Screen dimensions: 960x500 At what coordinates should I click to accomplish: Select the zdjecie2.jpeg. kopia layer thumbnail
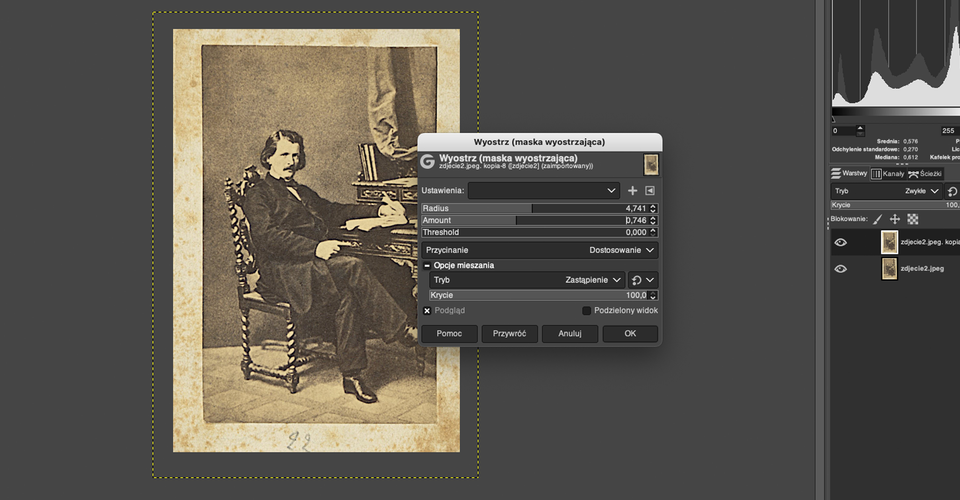coord(889,242)
